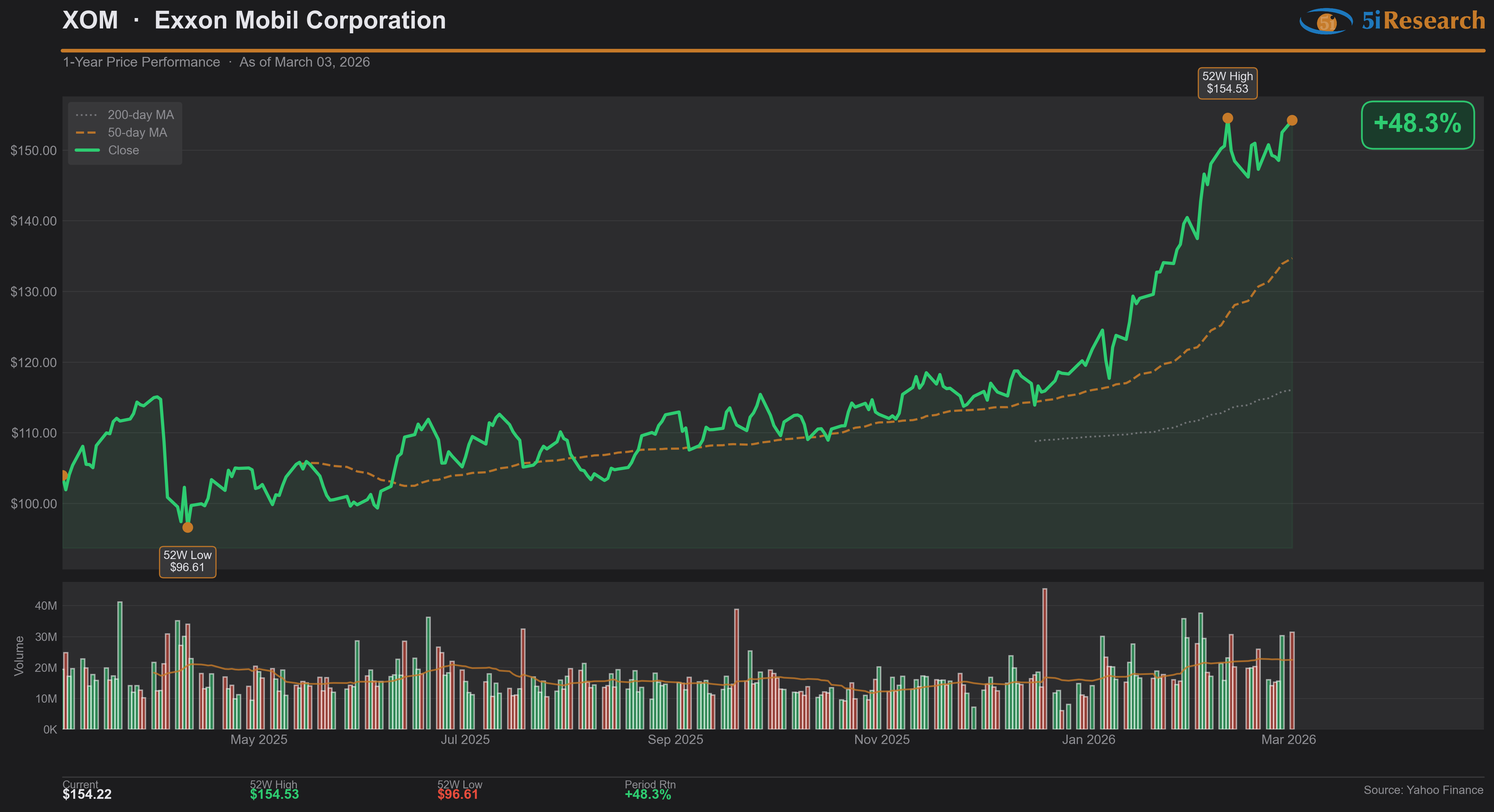Image resolution: width=1494 pixels, height=812 pixels.
Task: Click the Period Rtn +48.3% footer stat
Action: [648, 794]
